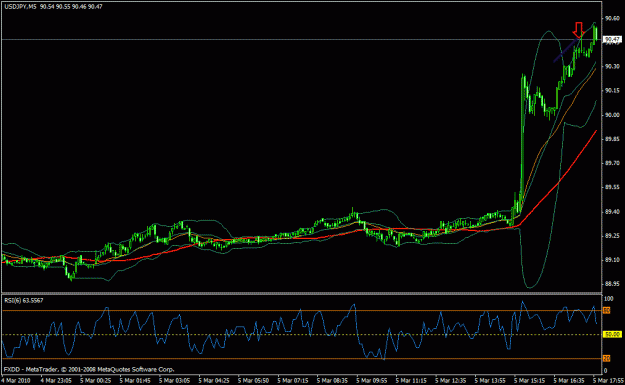Click the 5 Mar 04:25 time label
Viewport: 625px width, 385px height.
click(214, 381)
